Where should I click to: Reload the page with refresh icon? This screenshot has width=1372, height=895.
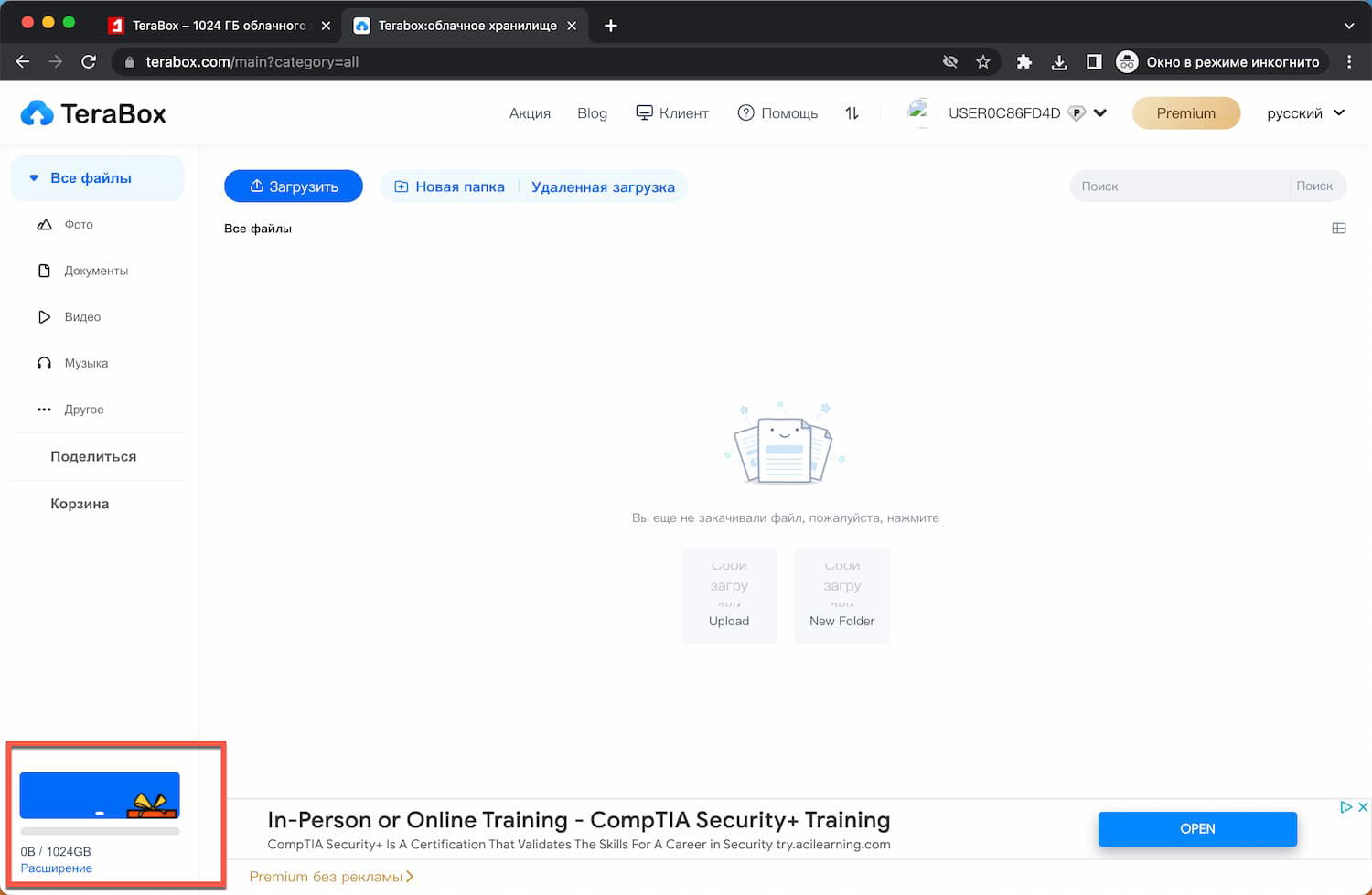[x=89, y=61]
